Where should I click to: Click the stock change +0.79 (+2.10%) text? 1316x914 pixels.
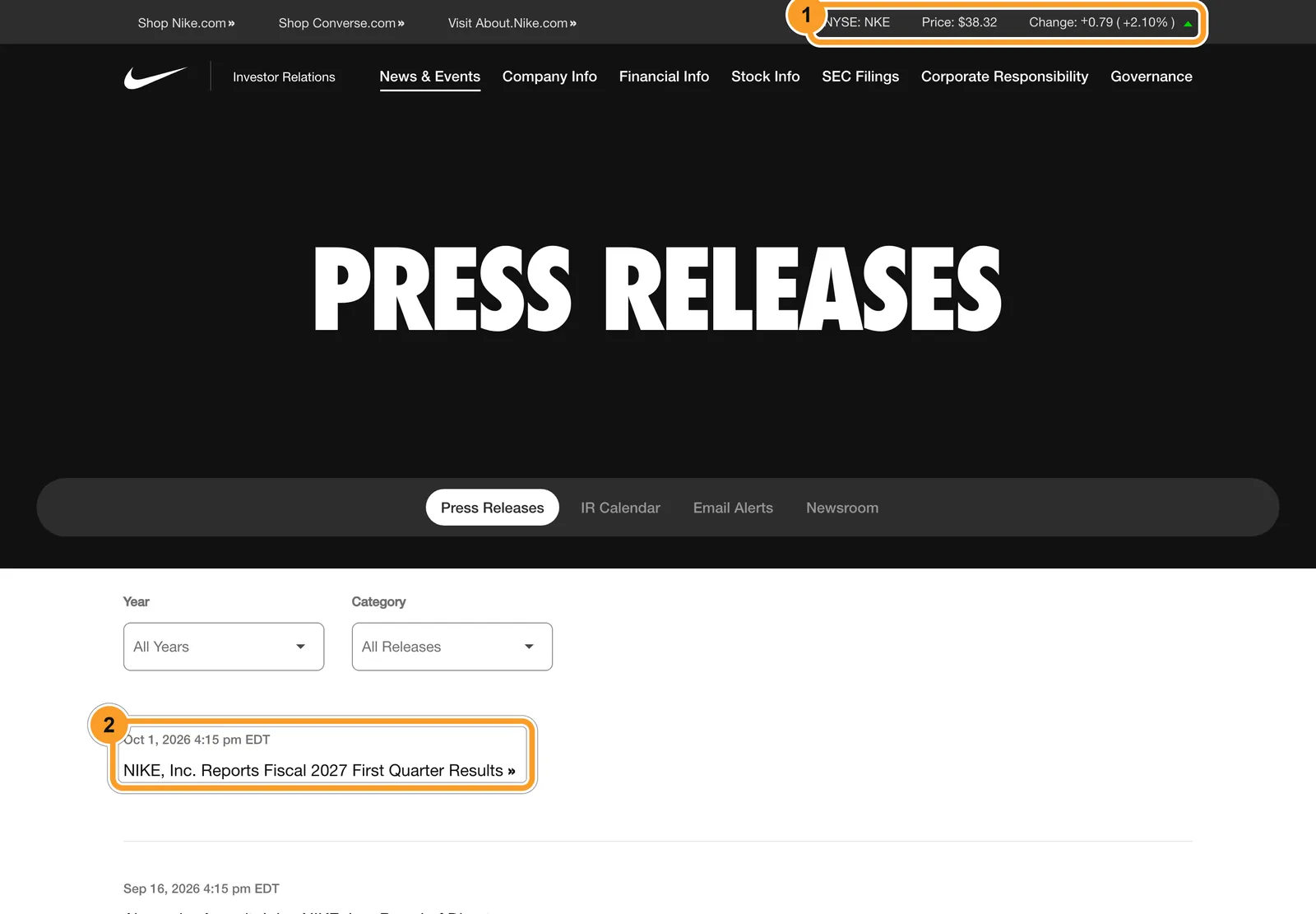pos(1101,22)
